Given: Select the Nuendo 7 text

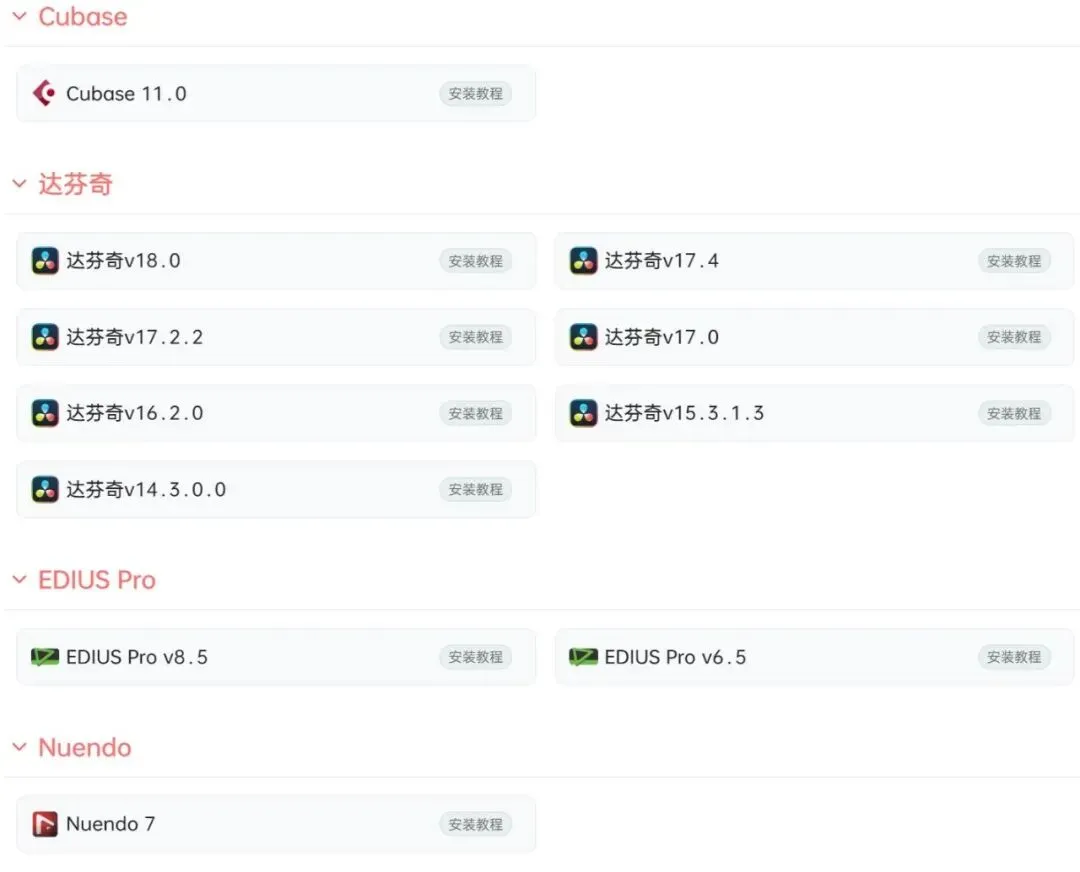Looking at the screenshot, I should click(110, 824).
